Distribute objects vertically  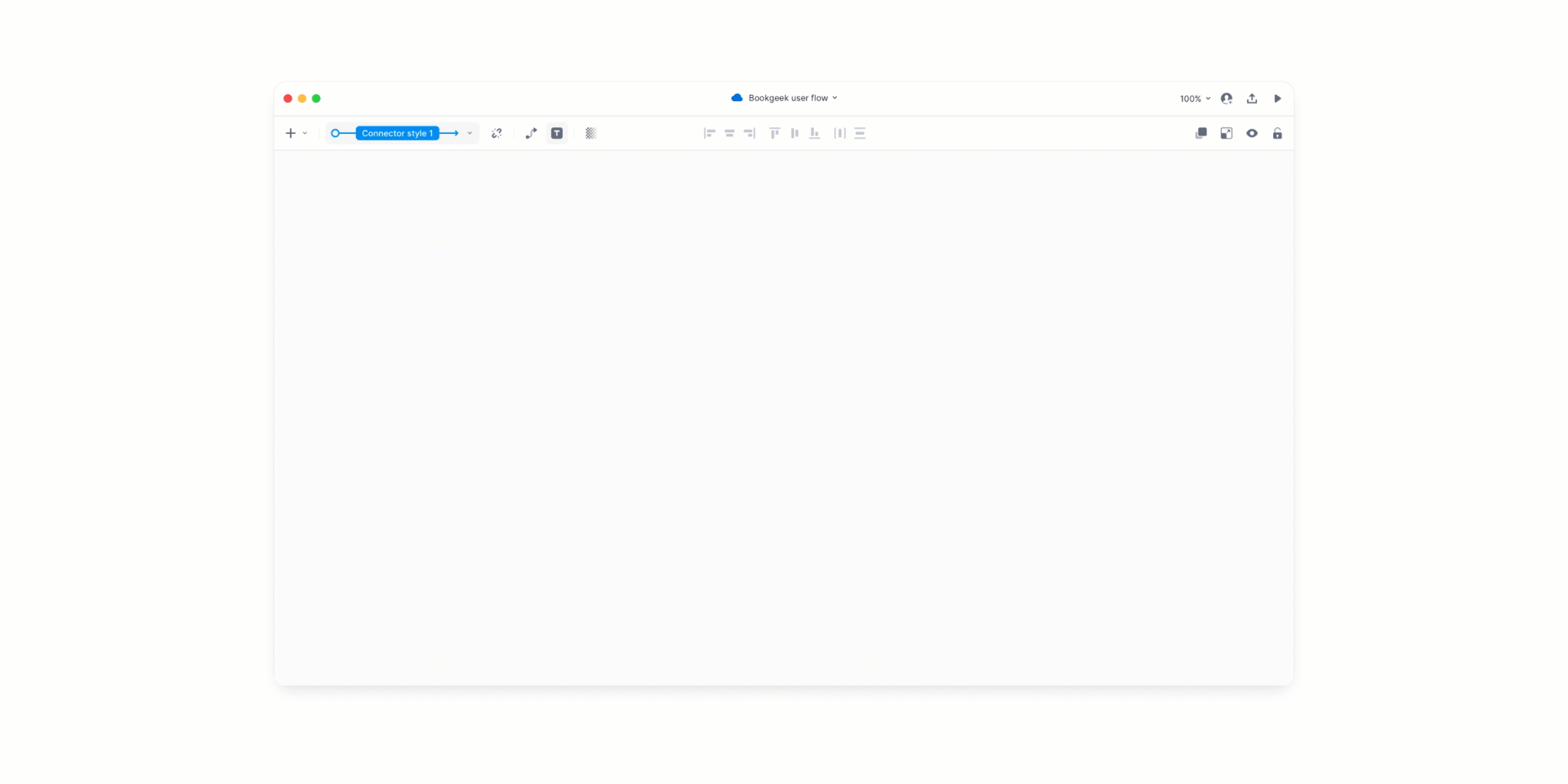(860, 133)
